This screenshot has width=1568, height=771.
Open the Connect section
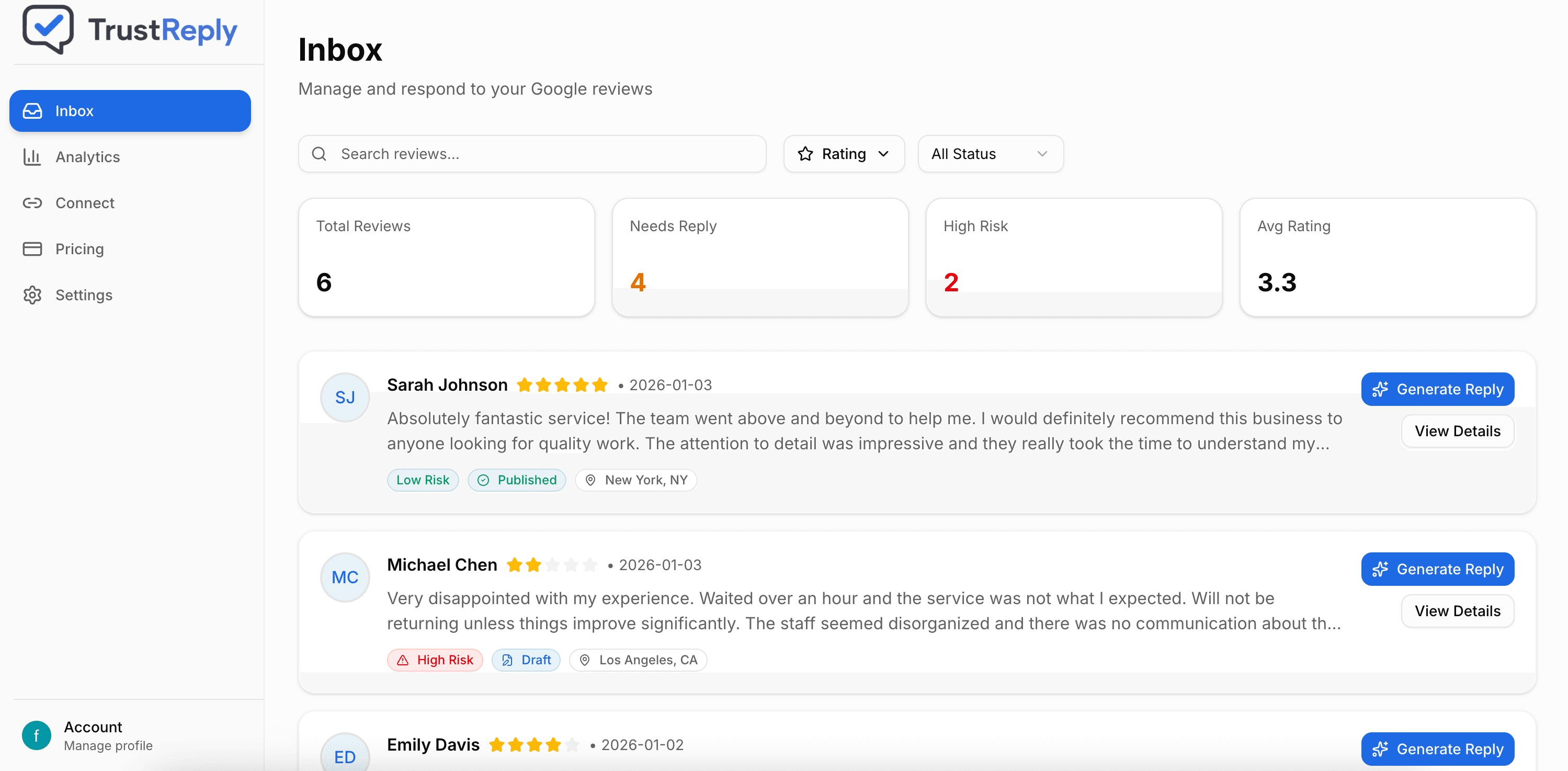pos(85,202)
